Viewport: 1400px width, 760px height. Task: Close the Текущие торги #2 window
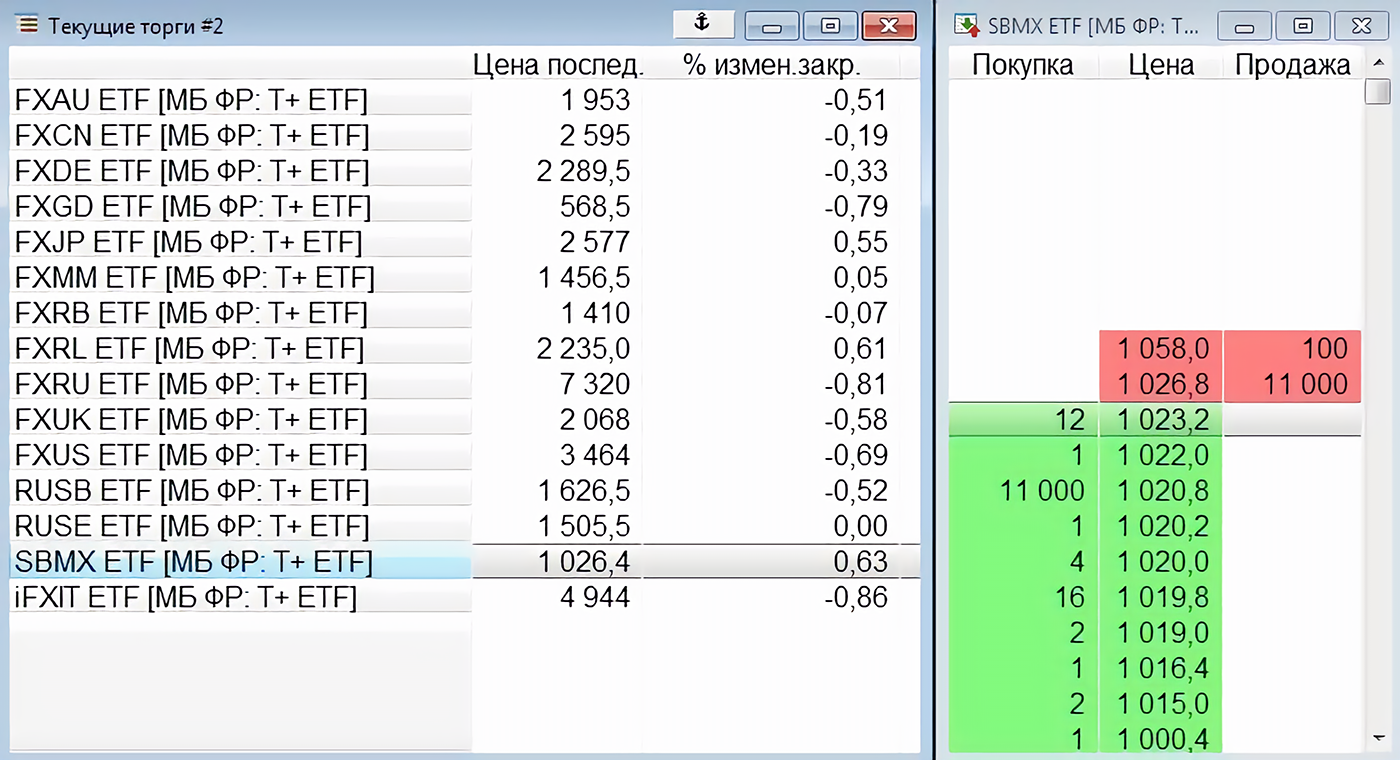[889, 26]
